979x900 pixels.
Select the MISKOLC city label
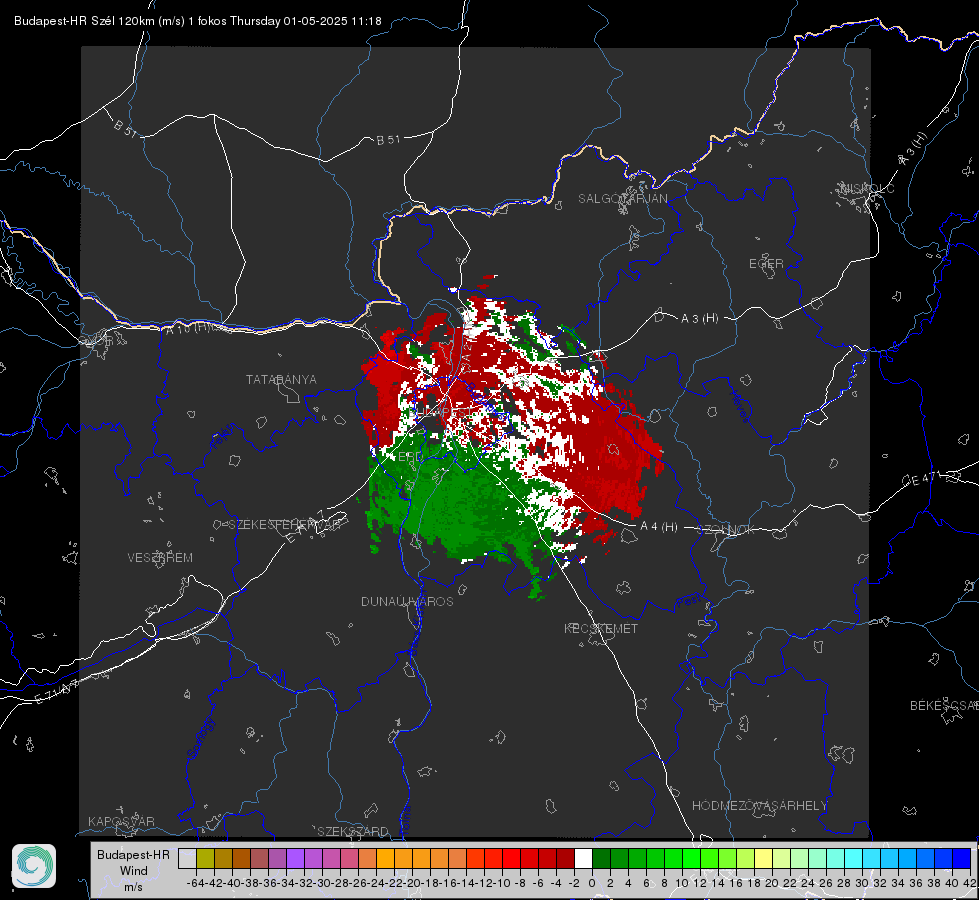[x=867, y=188]
